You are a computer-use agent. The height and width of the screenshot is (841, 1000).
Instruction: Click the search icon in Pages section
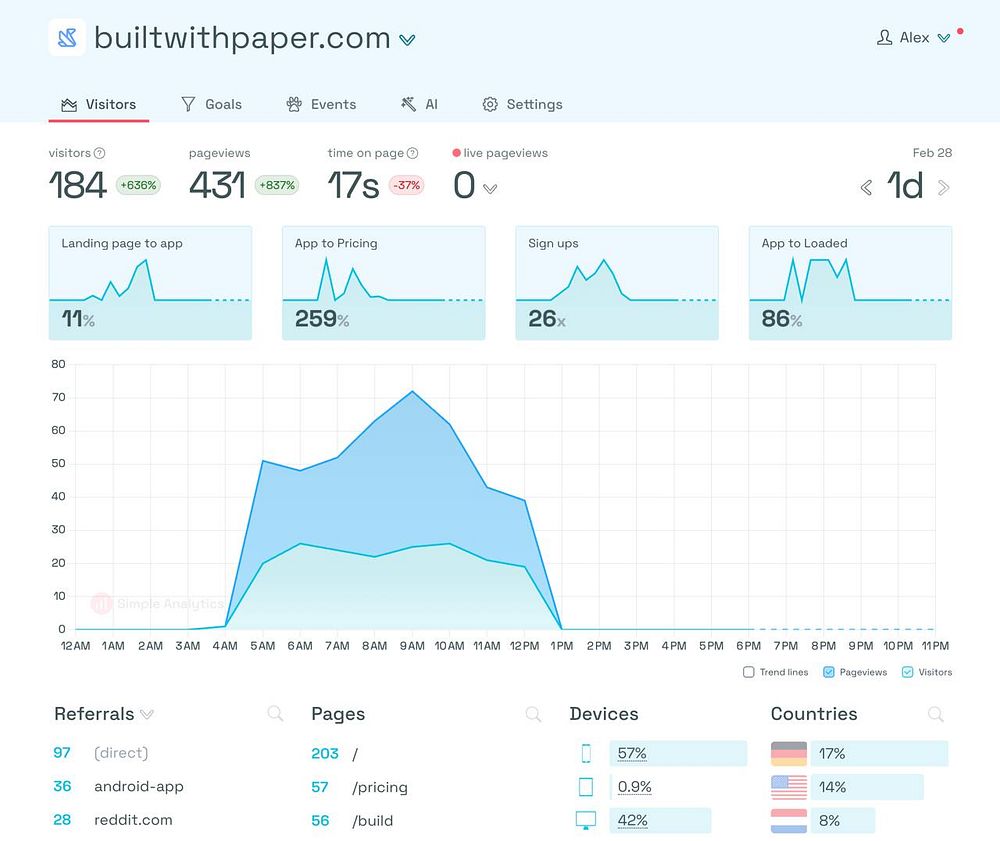[533, 714]
